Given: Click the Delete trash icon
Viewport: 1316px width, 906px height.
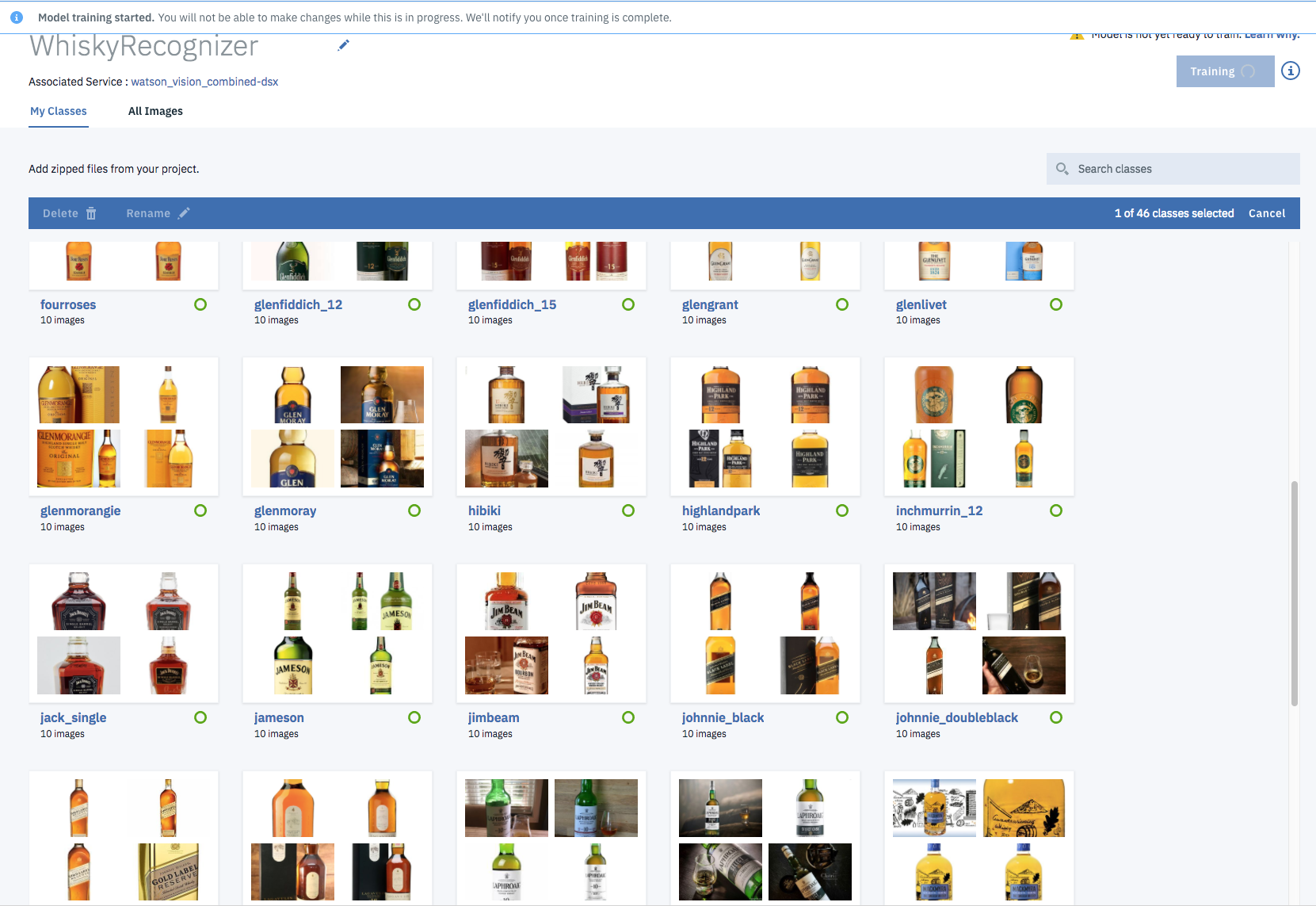Looking at the screenshot, I should coord(91,213).
